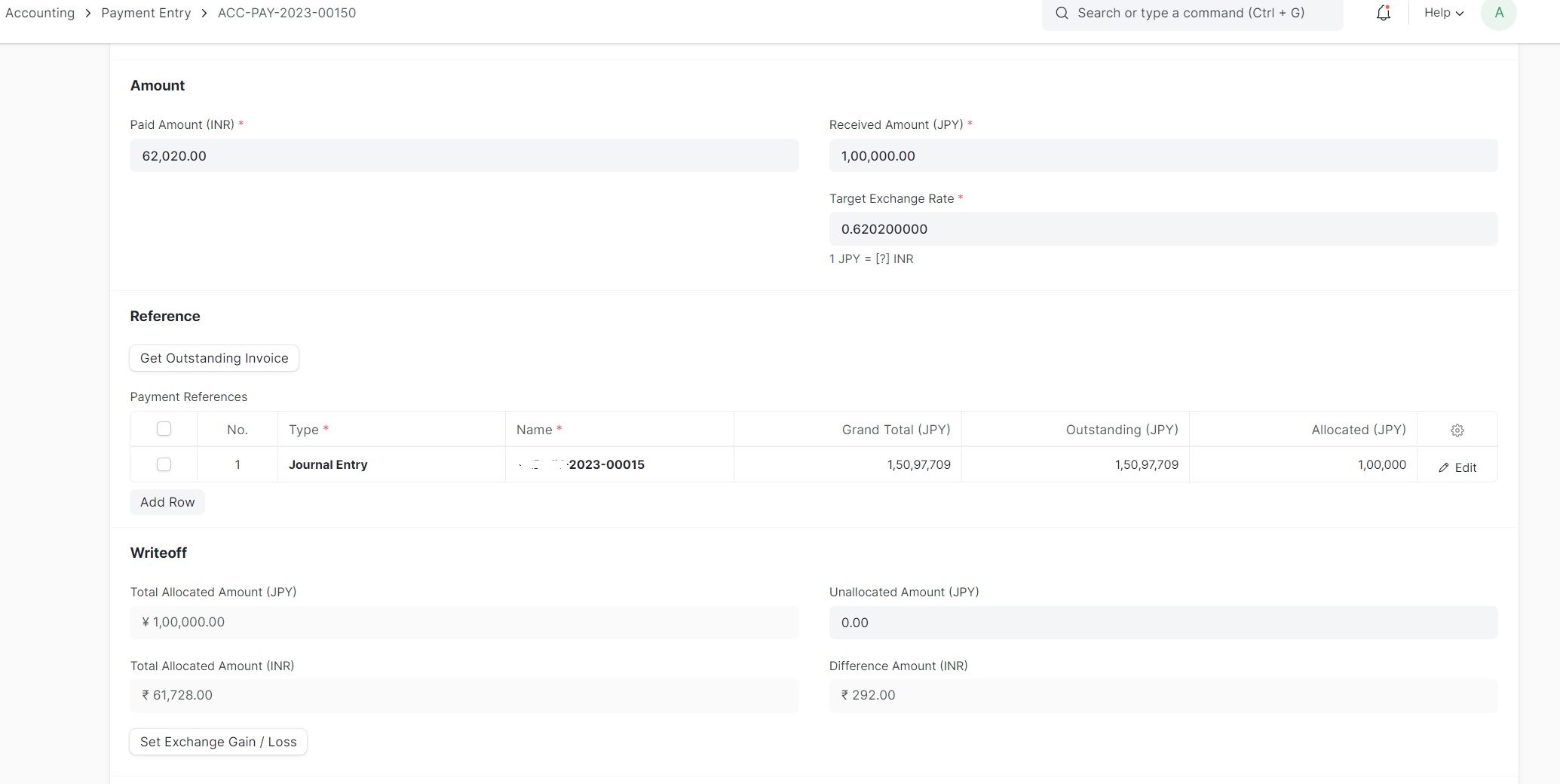This screenshot has height=784, width=1560.
Task: Open Payment Entry list via breadcrumb
Action: point(146,13)
